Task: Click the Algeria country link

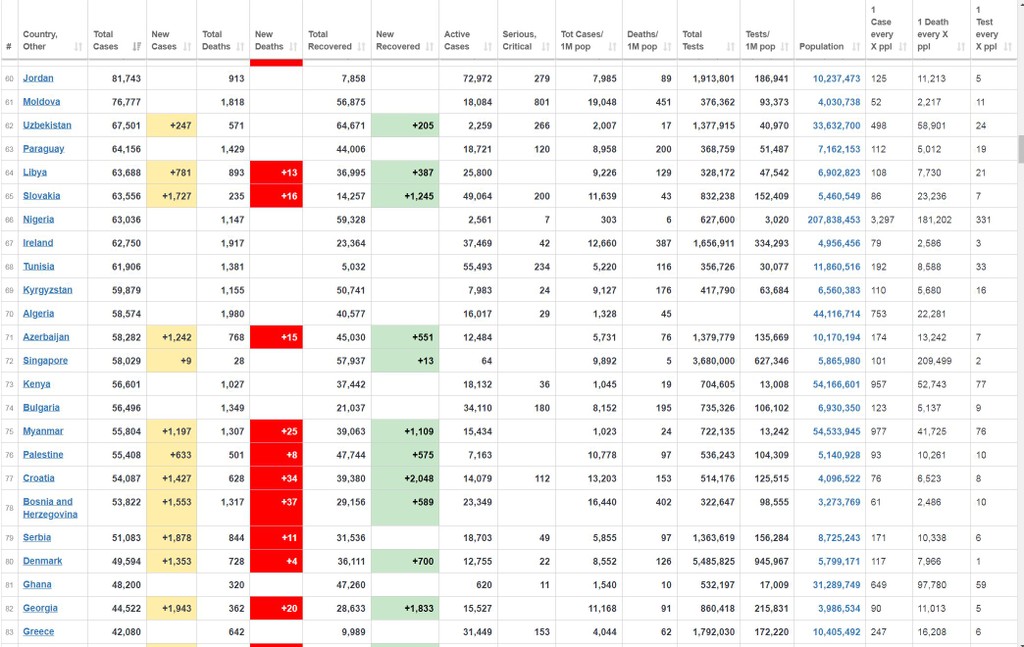Action: [x=39, y=313]
